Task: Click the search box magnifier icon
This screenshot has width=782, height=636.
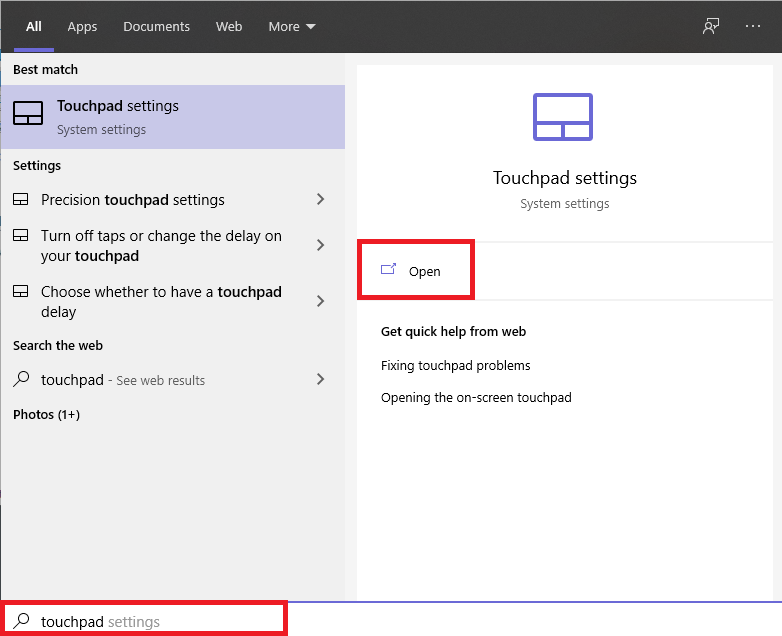Action: [21, 621]
